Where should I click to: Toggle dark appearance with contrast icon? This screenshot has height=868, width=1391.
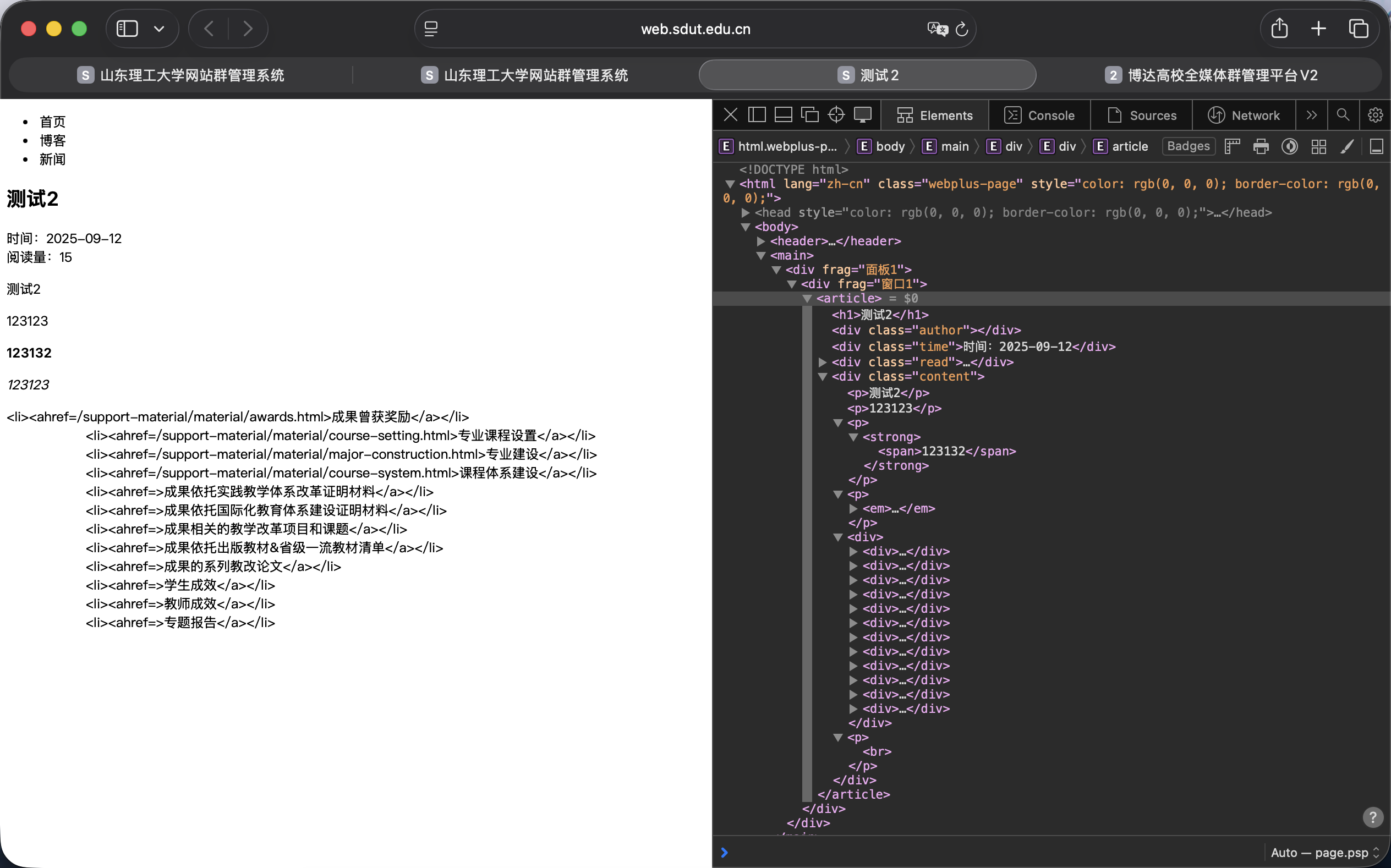(x=1289, y=146)
